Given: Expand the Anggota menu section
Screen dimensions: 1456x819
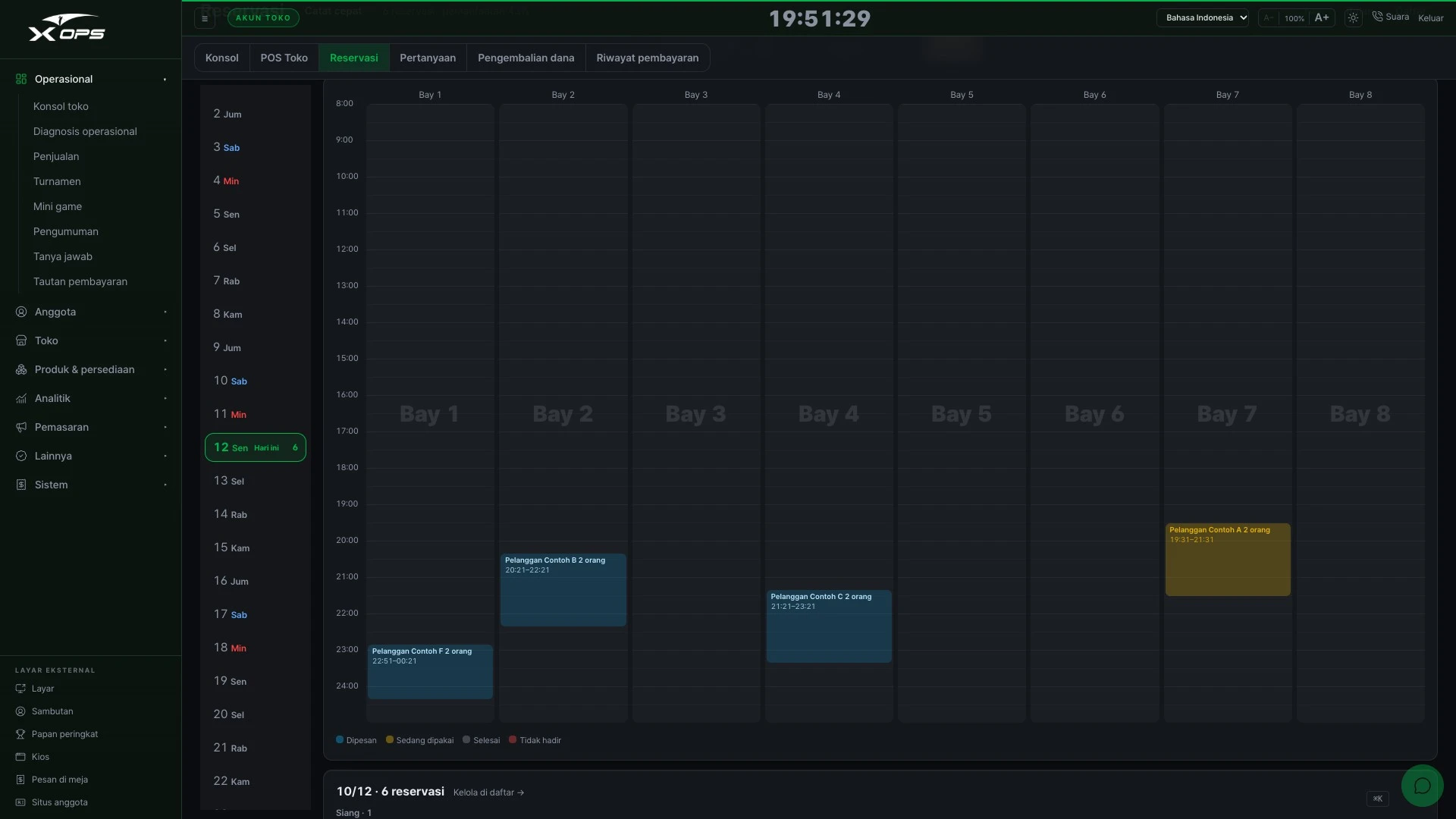Looking at the screenshot, I should 91,312.
